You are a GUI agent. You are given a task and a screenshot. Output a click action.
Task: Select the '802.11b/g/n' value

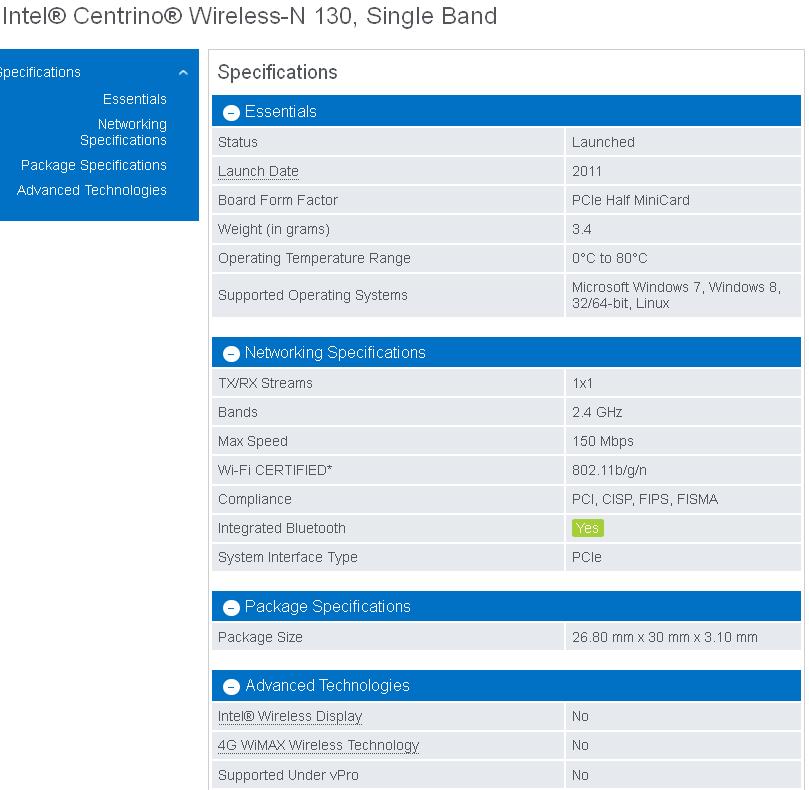(609, 470)
